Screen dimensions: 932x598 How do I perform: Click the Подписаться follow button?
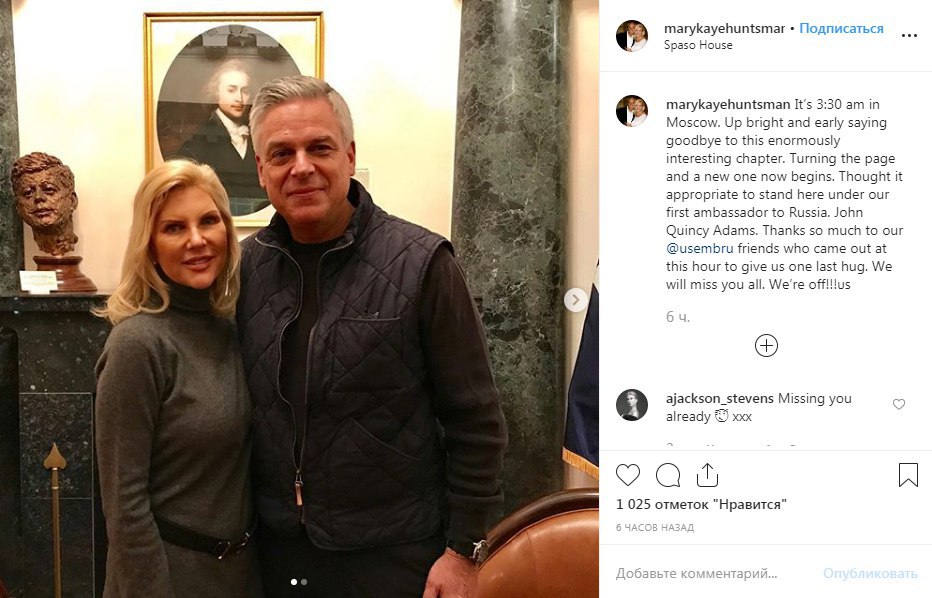coord(841,29)
